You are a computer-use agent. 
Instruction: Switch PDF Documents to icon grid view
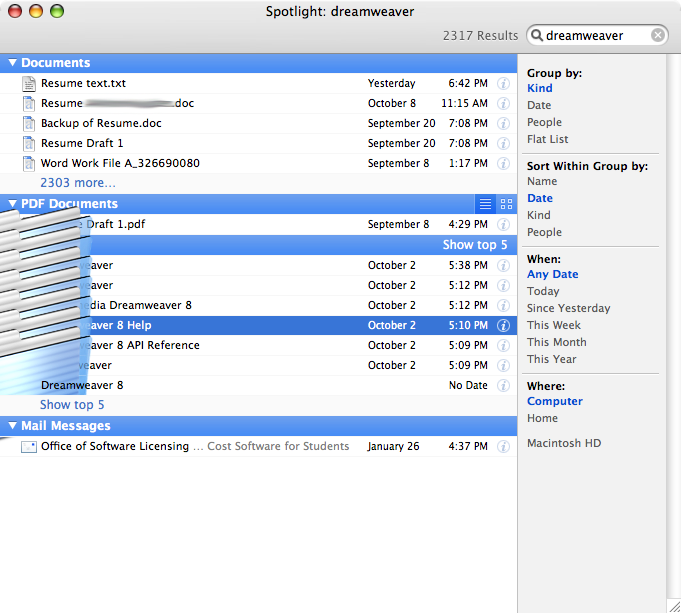506,204
